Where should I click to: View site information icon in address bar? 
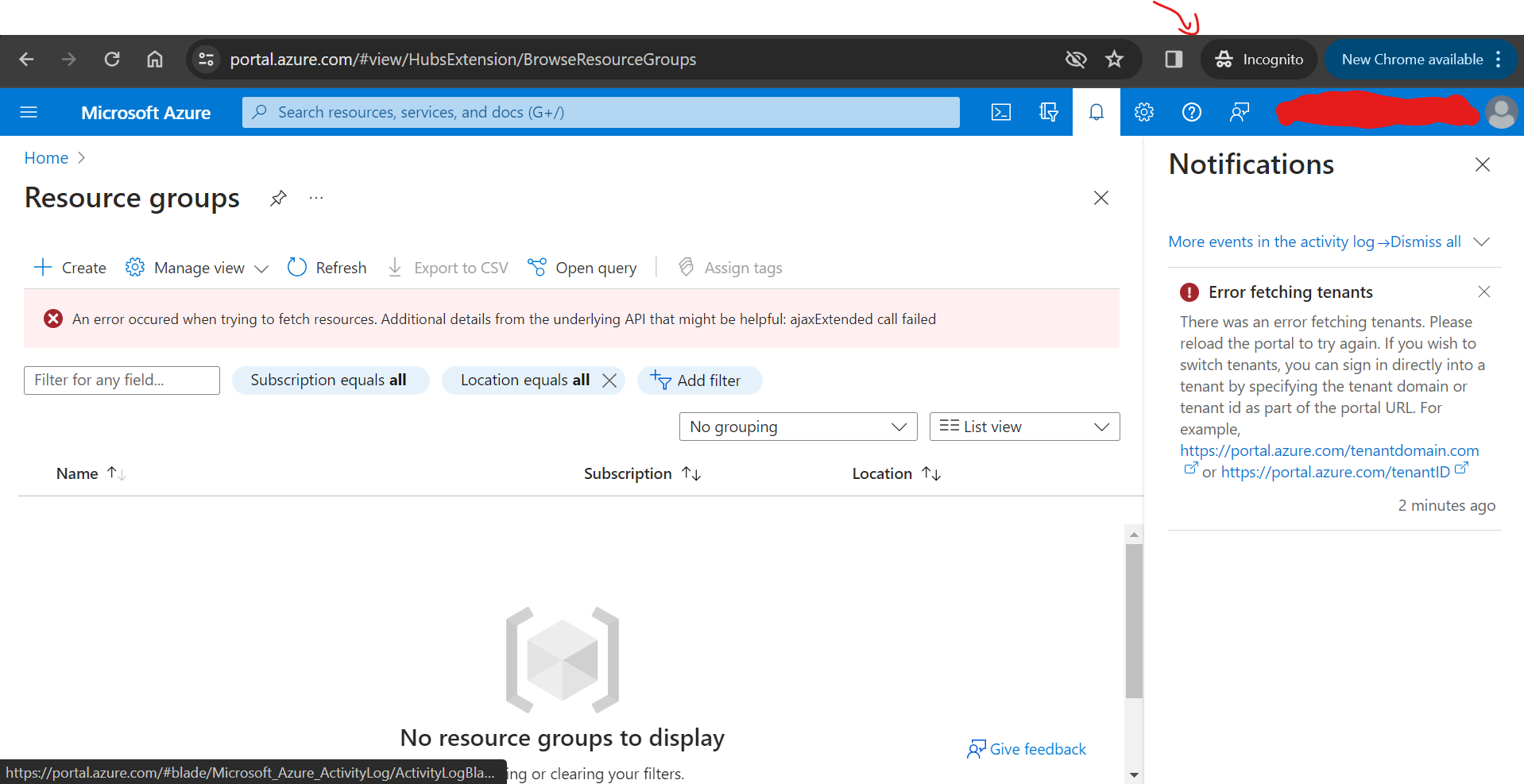coord(207,60)
